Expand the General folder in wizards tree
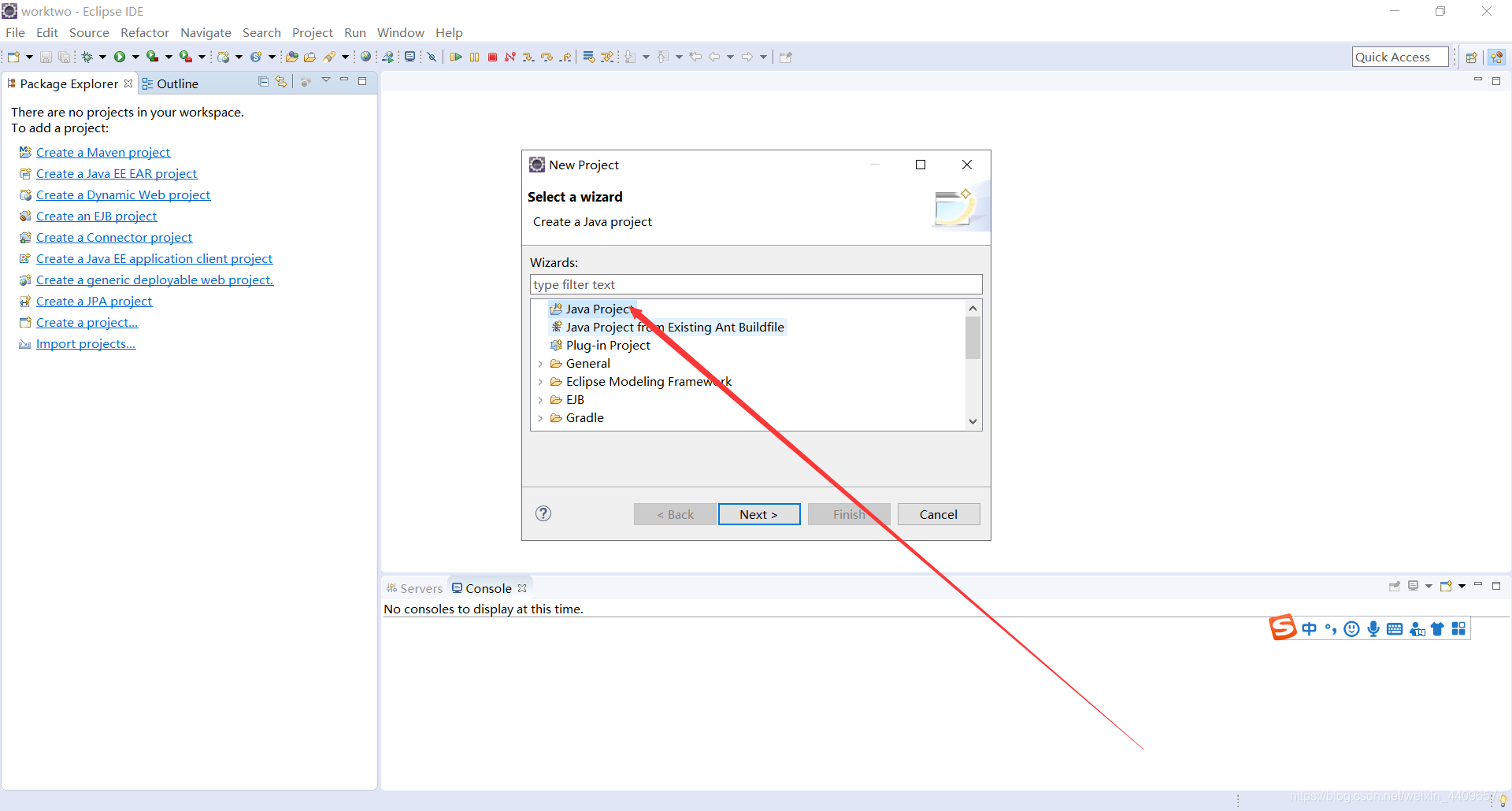 pos(540,364)
